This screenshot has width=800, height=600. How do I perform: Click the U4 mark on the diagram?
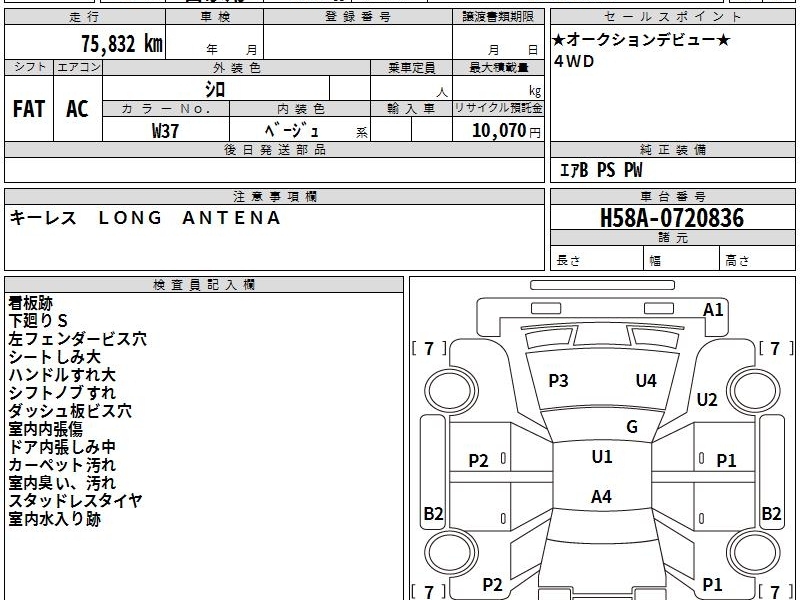pos(646,381)
